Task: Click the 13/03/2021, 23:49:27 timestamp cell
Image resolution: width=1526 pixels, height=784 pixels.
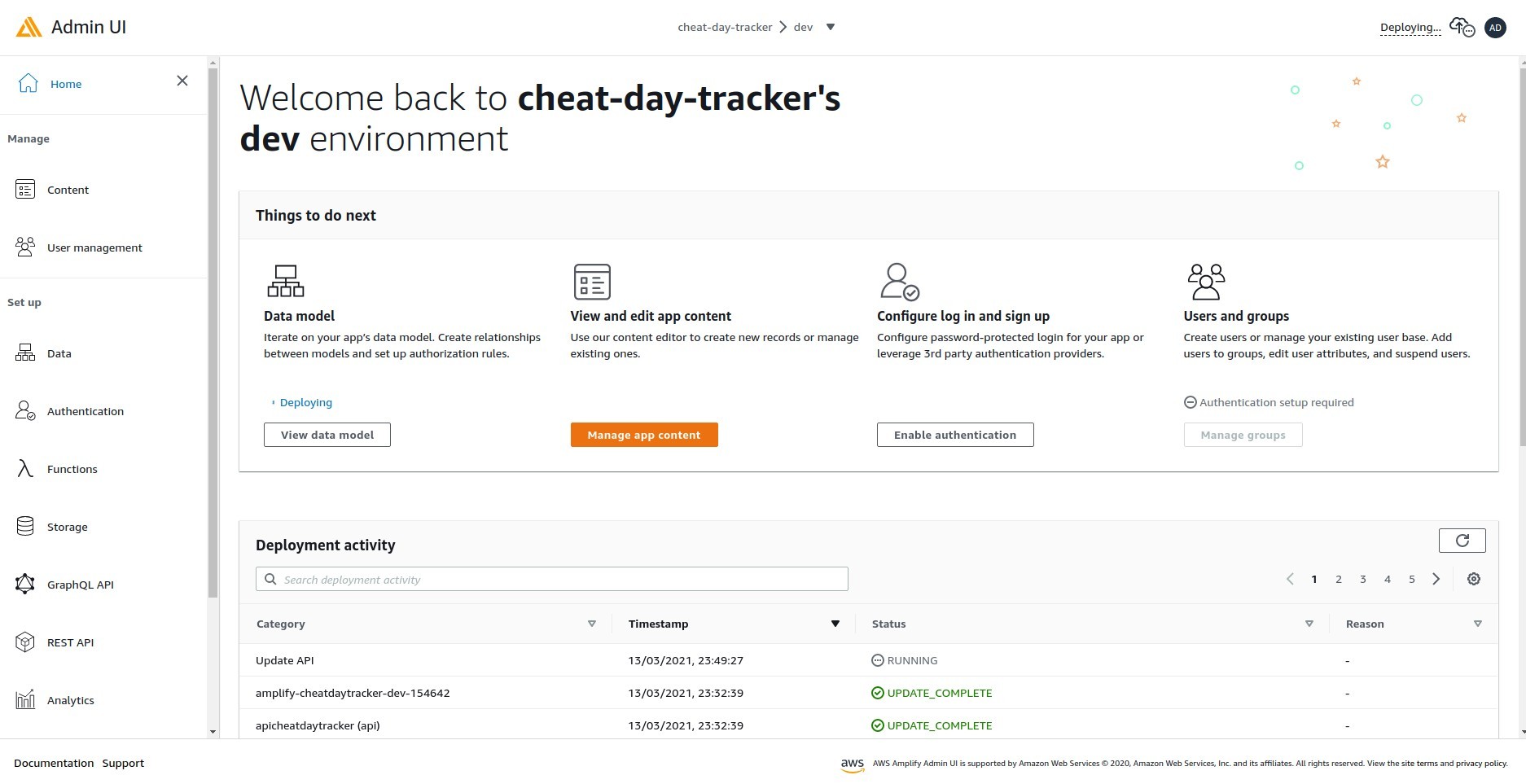Action: [686, 660]
